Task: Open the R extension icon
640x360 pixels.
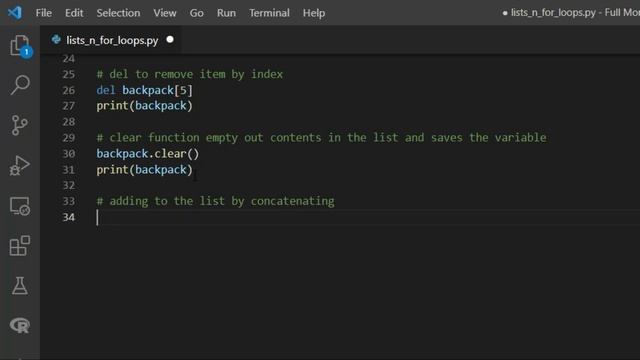Action: 20,325
